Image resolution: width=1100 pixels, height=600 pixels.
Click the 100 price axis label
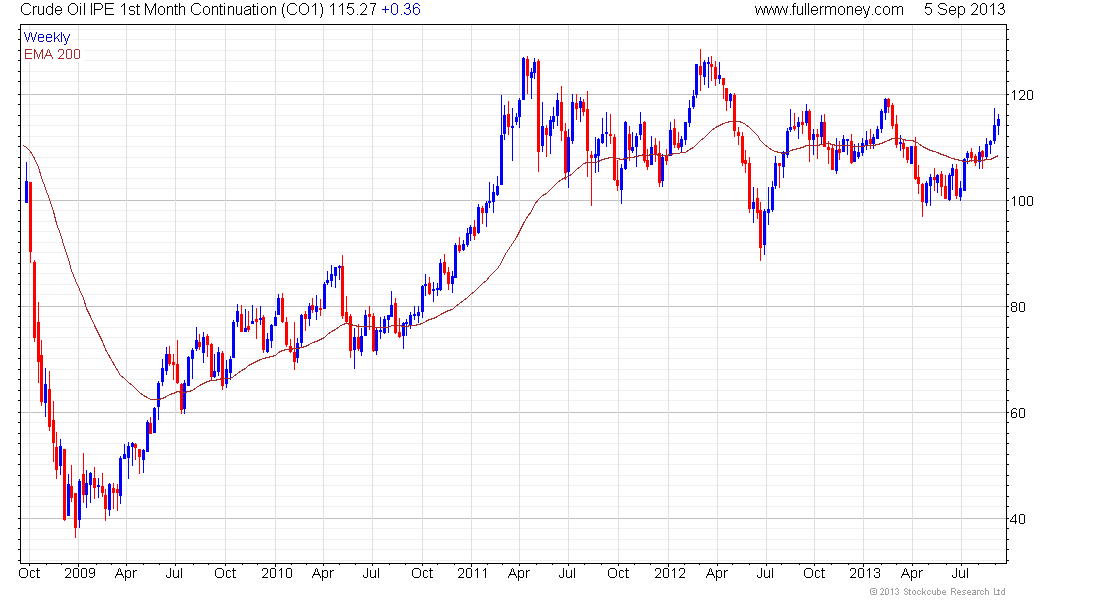[x=1021, y=201]
